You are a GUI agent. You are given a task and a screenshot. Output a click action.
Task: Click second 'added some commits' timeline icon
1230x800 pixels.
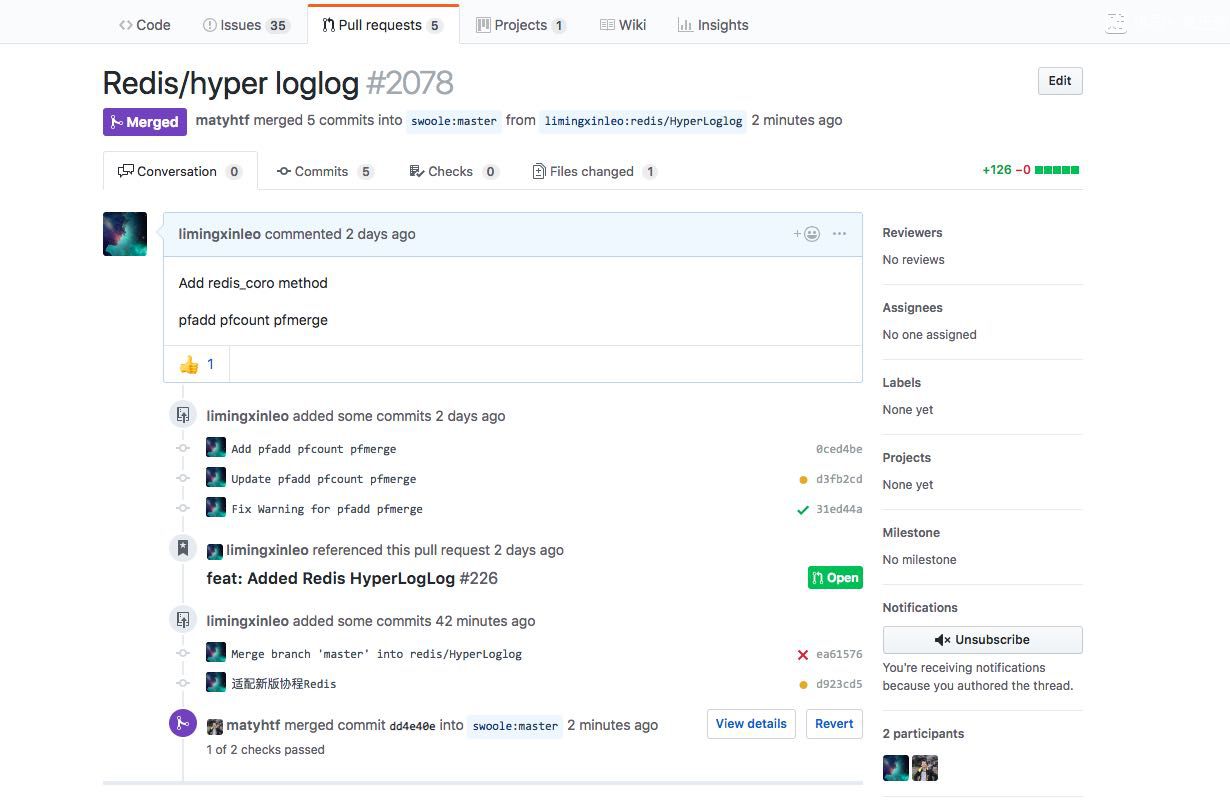click(183, 619)
